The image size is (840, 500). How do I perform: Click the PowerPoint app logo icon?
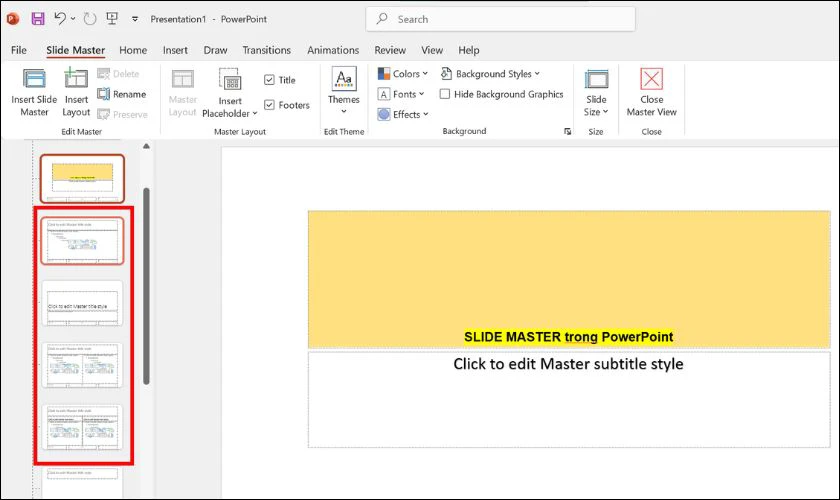pyautogui.click(x=13, y=19)
